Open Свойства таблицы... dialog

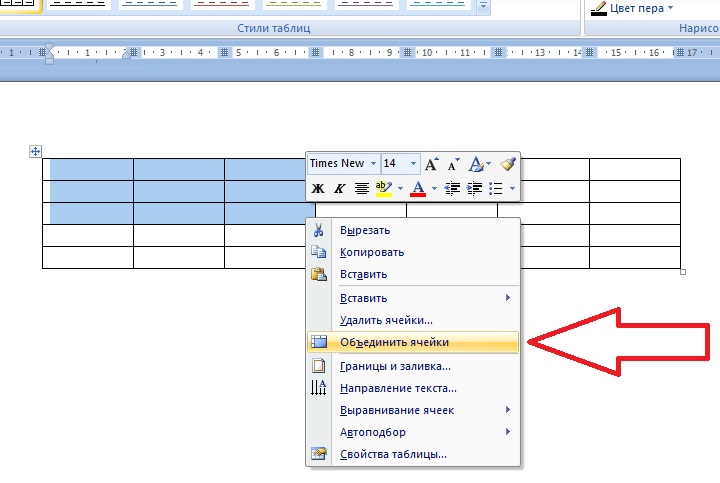413,454
